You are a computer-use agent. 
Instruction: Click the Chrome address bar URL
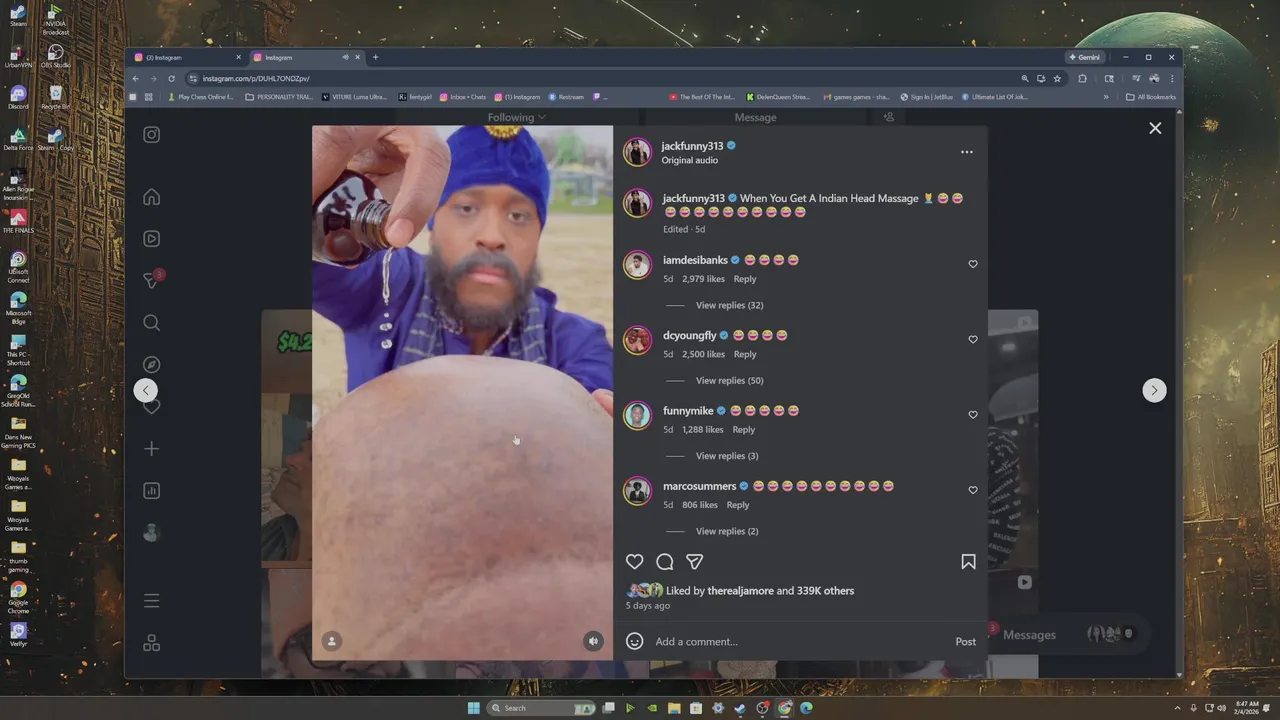[256, 78]
